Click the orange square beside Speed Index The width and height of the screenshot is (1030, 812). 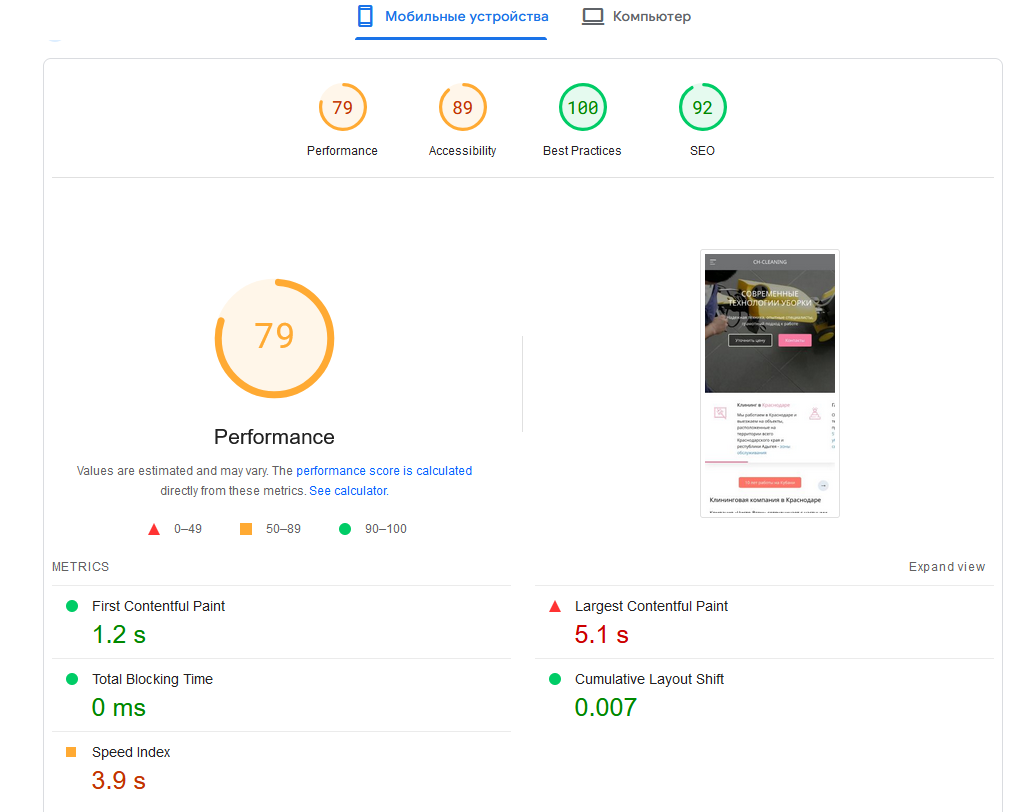pyautogui.click(x=71, y=752)
